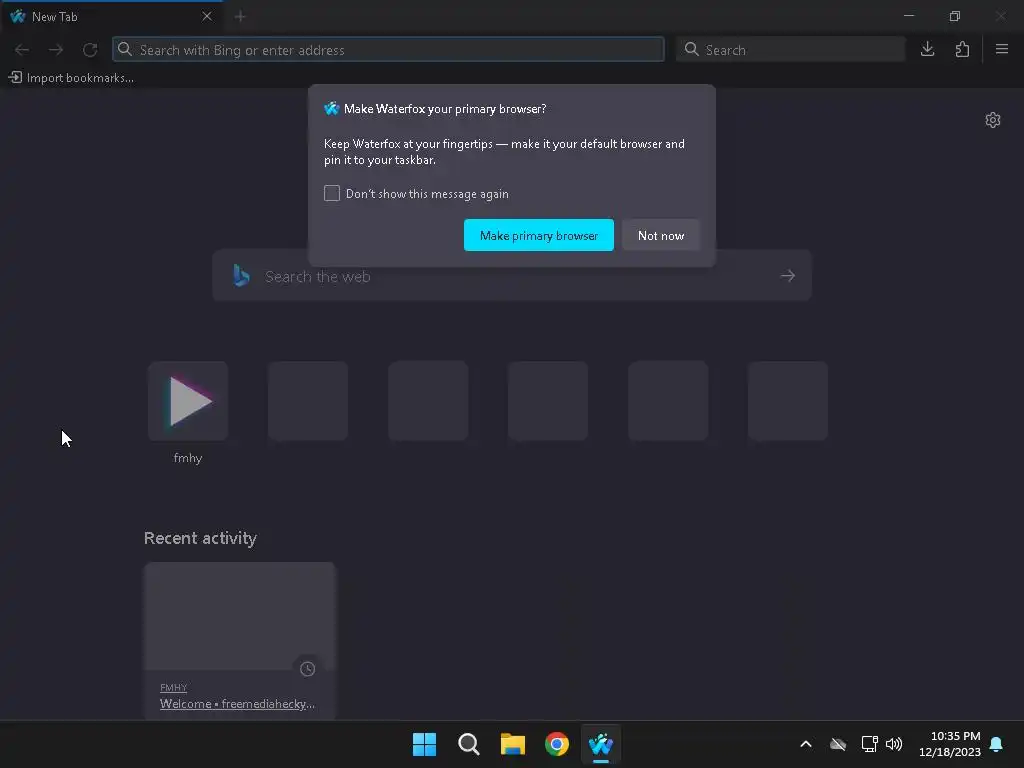Image resolution: width=1024 pixels, height=768 pixels.
Task: Click the Recent activity heading
Action: coord(200,538)
